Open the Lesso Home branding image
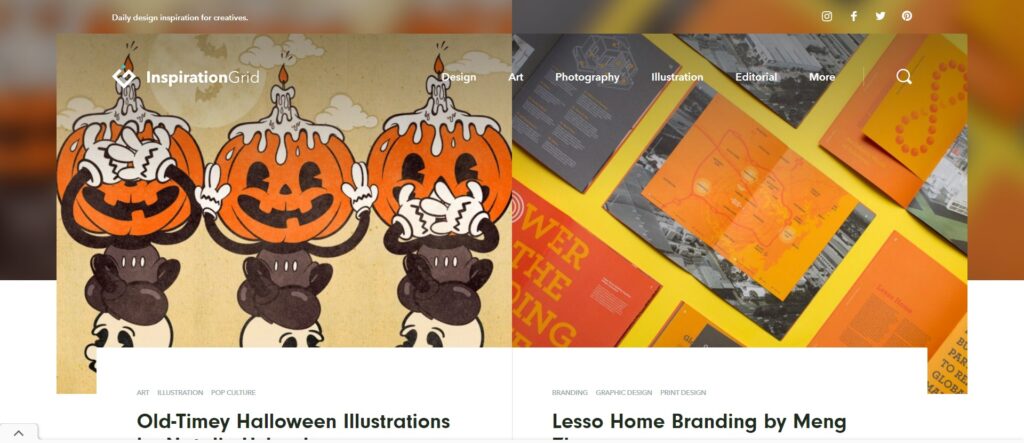Image resolution: width=1024 pixels, height=443 pixels. (x=739, y=191)
